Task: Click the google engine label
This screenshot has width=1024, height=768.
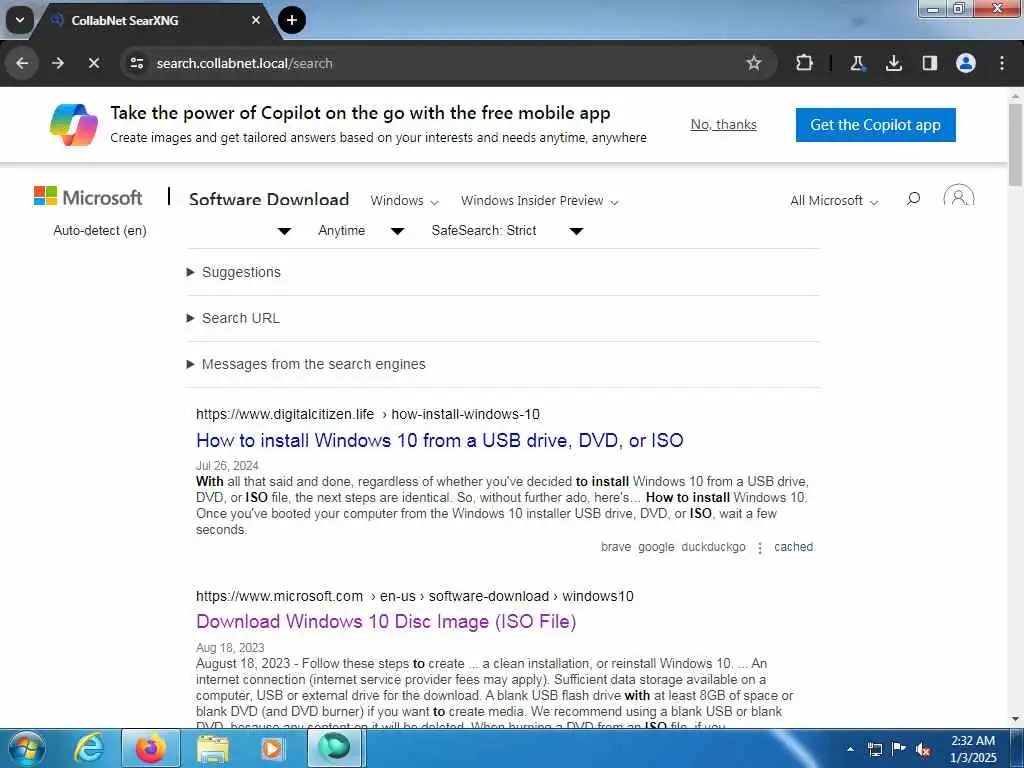Action: (x=656, y=547)
